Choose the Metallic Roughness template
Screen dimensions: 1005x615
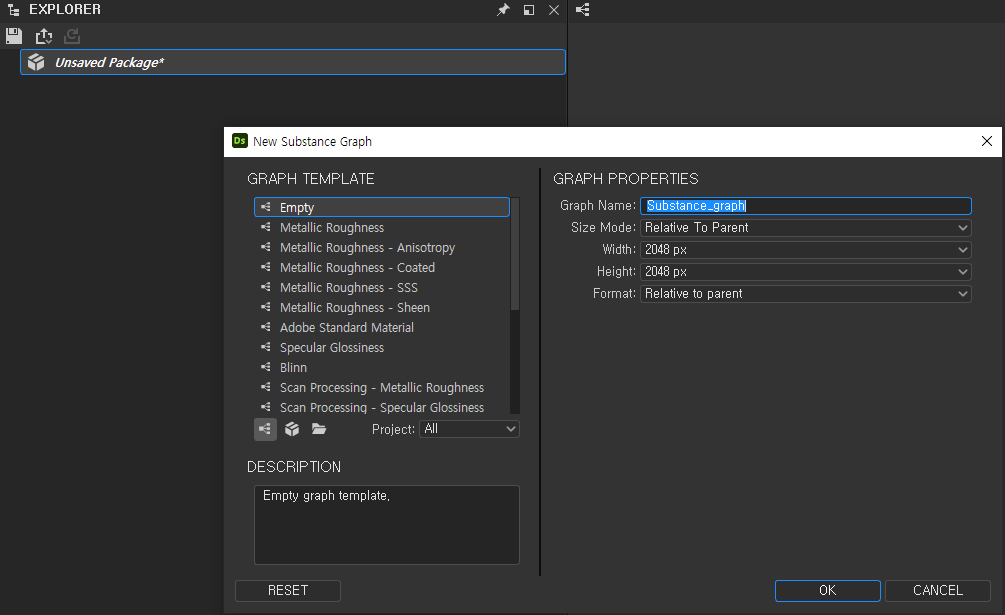pos(382,227)
